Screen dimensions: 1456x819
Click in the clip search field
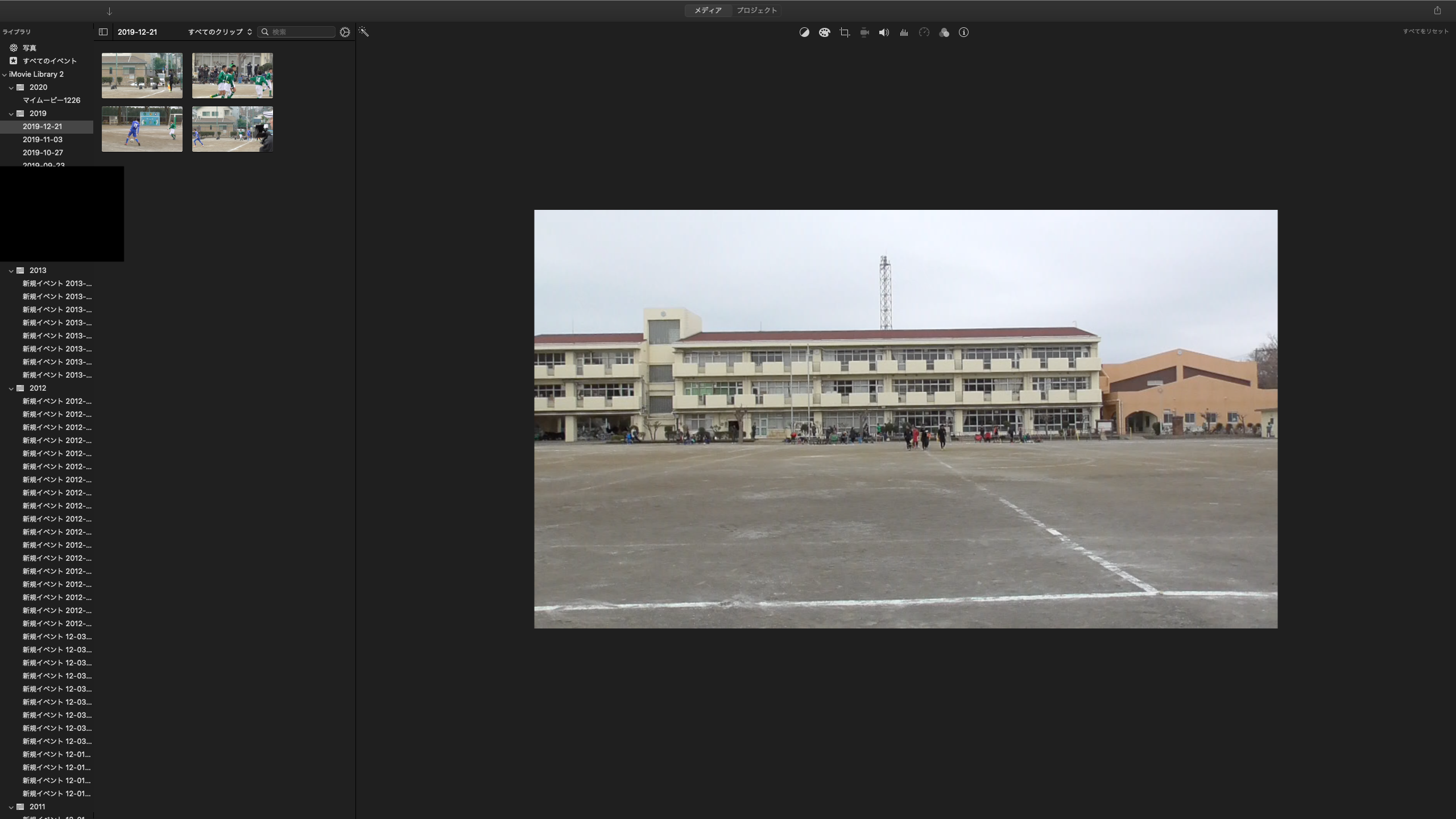click(301, 32)
